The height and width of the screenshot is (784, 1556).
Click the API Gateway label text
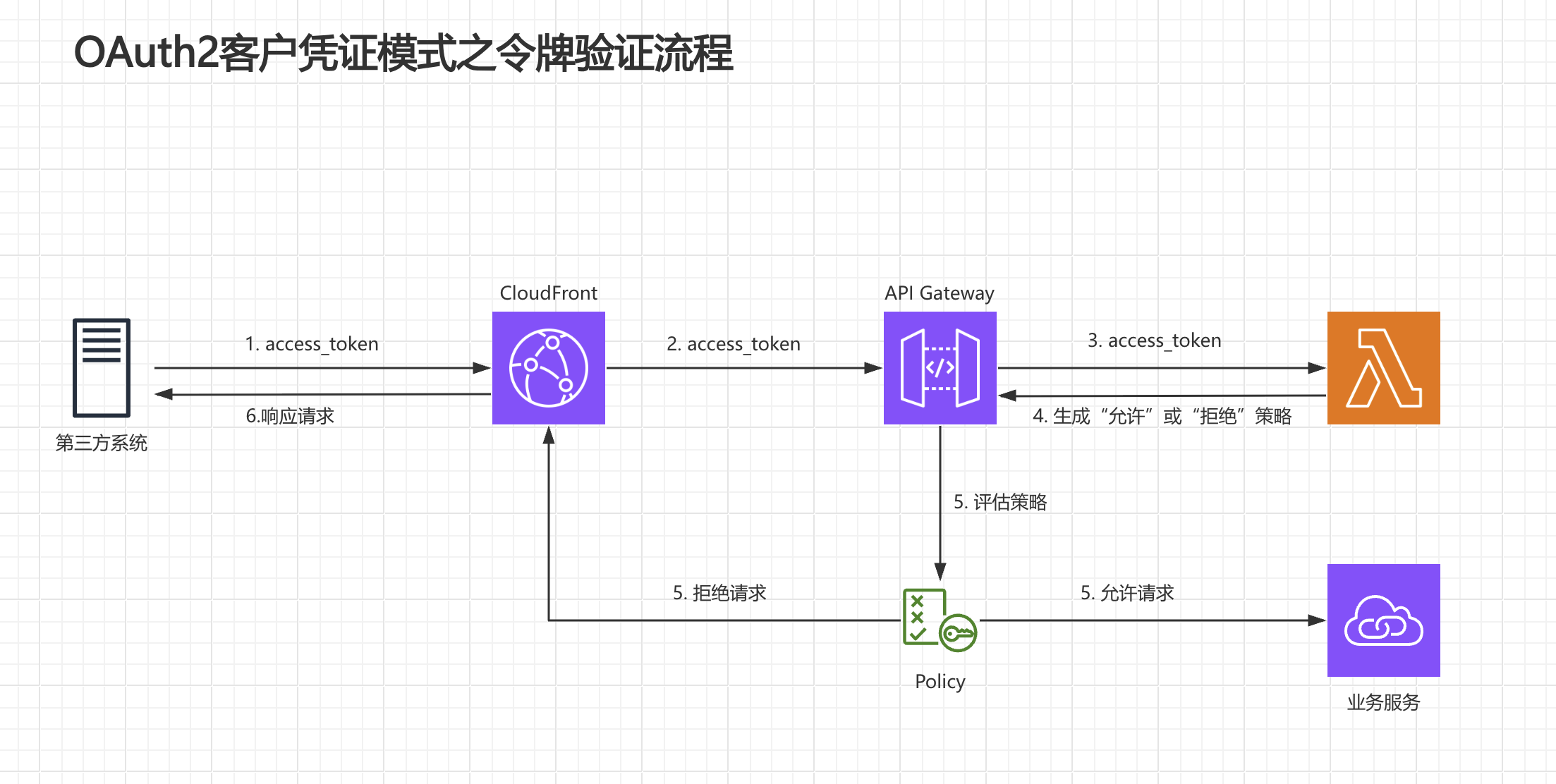[x=940, y=293]
